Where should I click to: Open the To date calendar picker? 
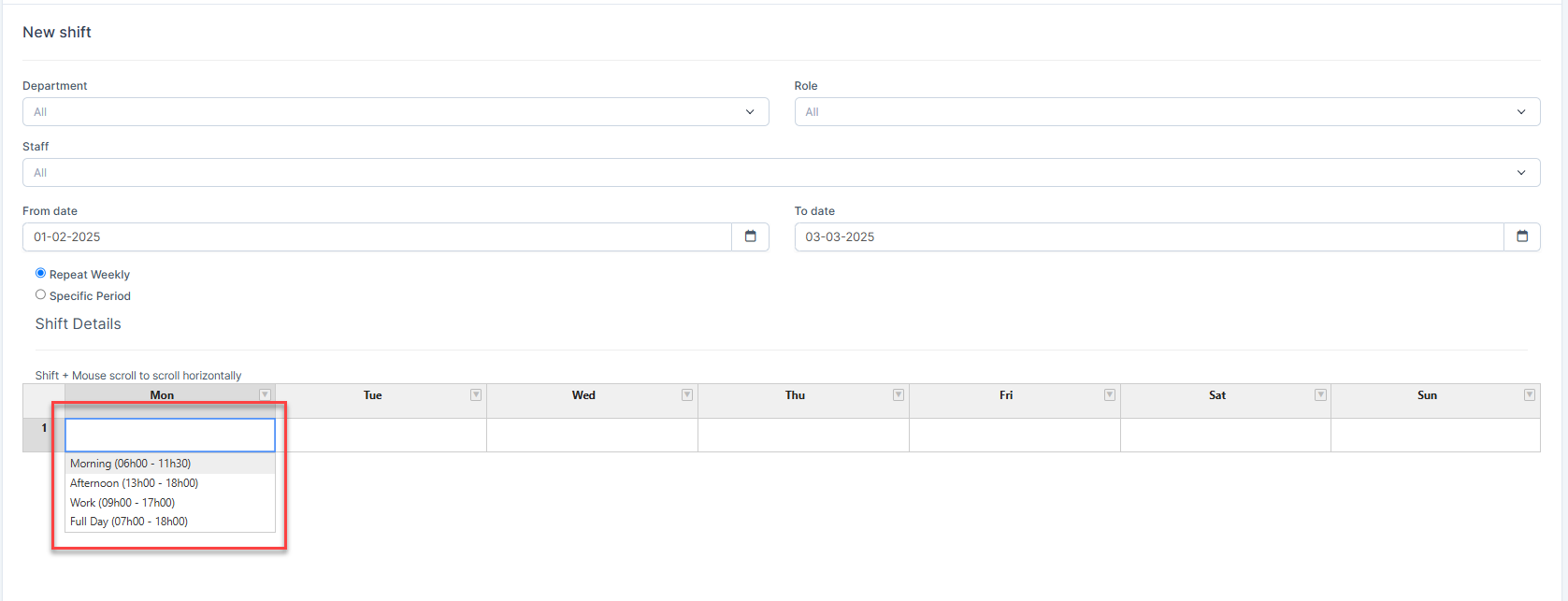1521,236
